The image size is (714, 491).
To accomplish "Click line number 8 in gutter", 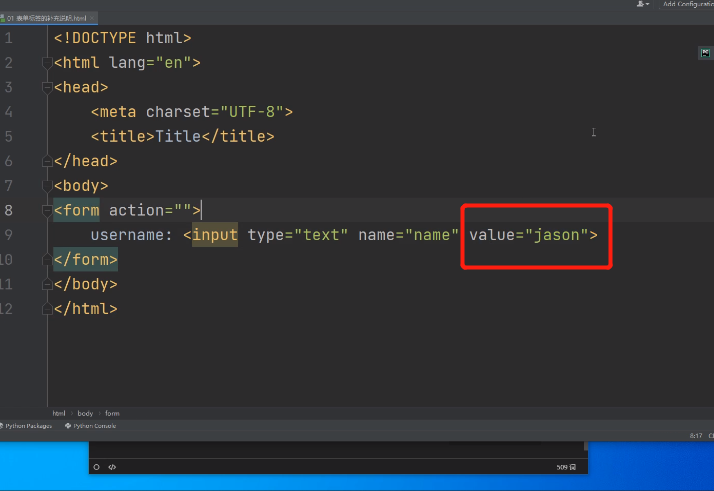I will click(x=9, y=210).
